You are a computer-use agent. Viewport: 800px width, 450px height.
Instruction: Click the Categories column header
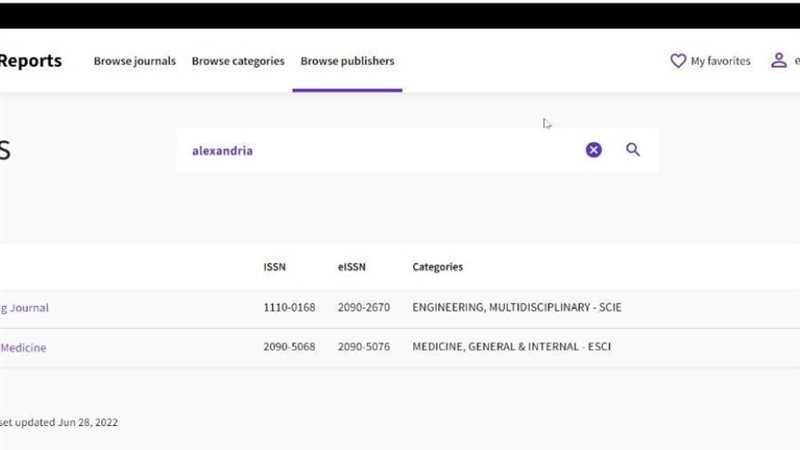click(437, 267)
